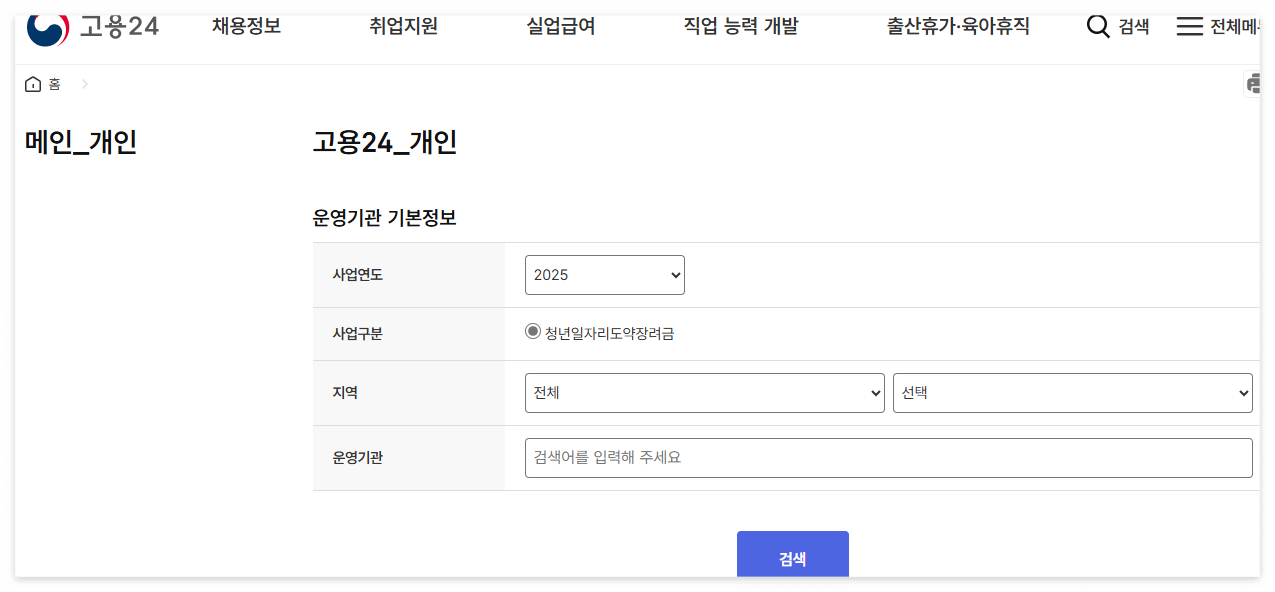Viewport: 1275px width, 592px height.
Task: Open the 사업연도 2025 dropdown
Action: click(x=605, y=275)
